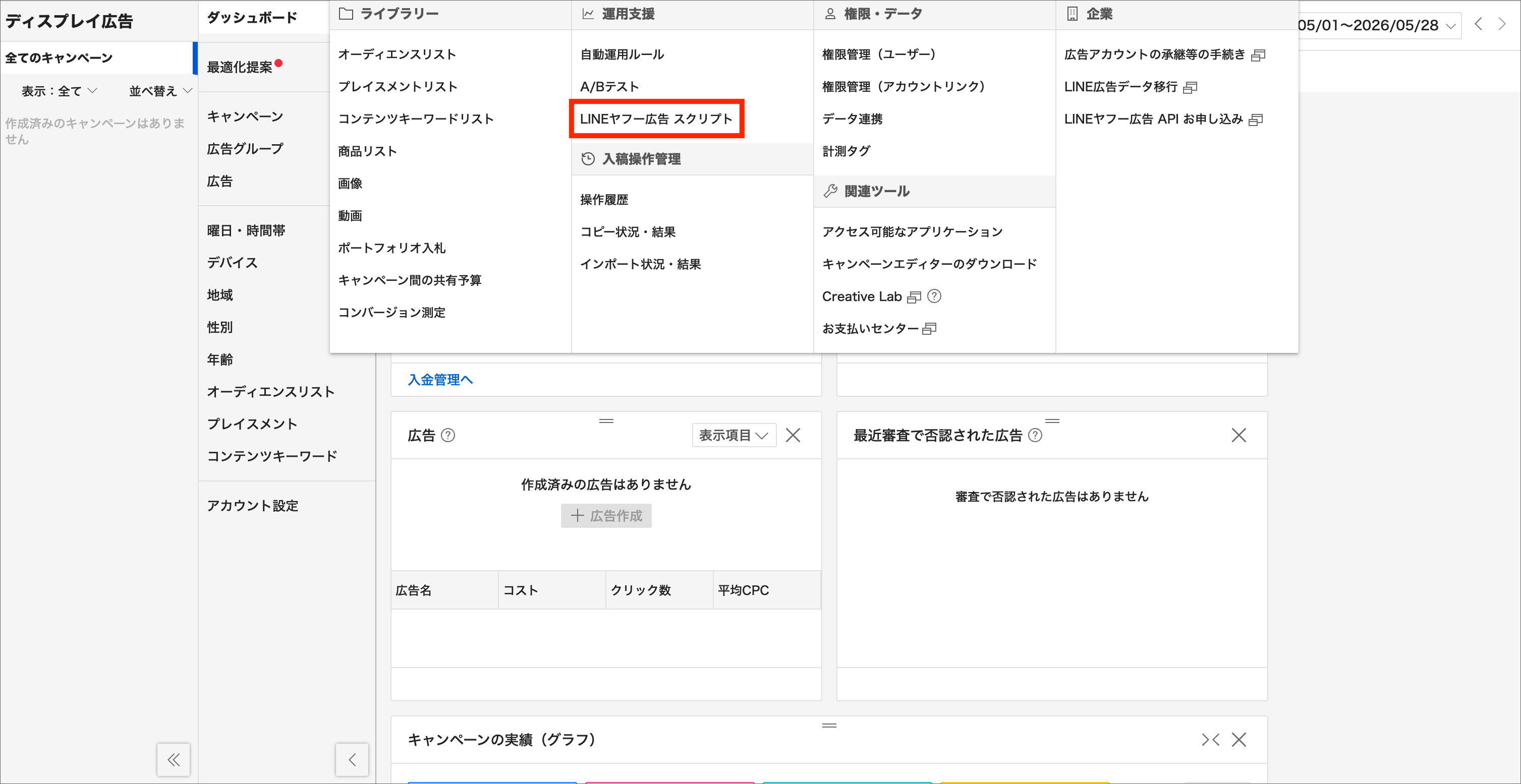Select キャンペーンエディターのダウンロード menu item
The width and height of the screenshot is (1521, 784).
pyautogui.click(x=929, y=264)
